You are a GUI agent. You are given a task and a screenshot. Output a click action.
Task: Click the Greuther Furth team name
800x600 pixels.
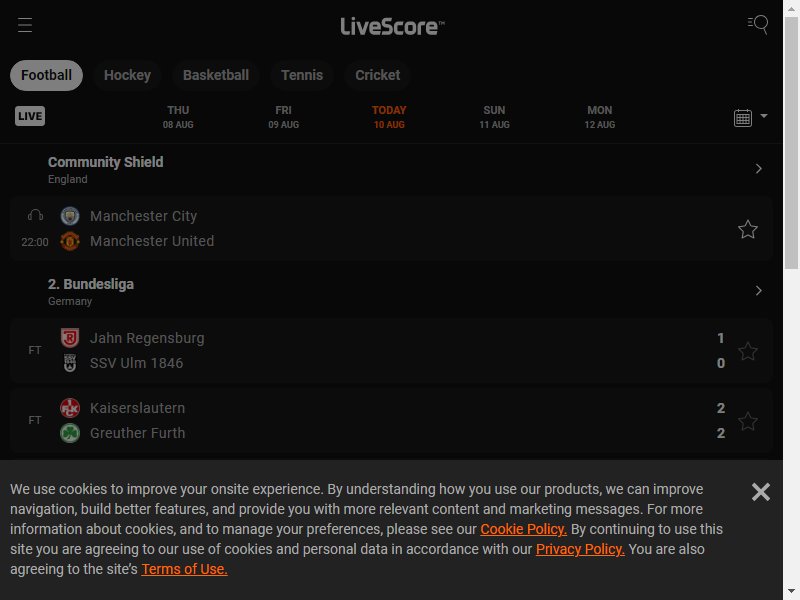pos(137,433)
